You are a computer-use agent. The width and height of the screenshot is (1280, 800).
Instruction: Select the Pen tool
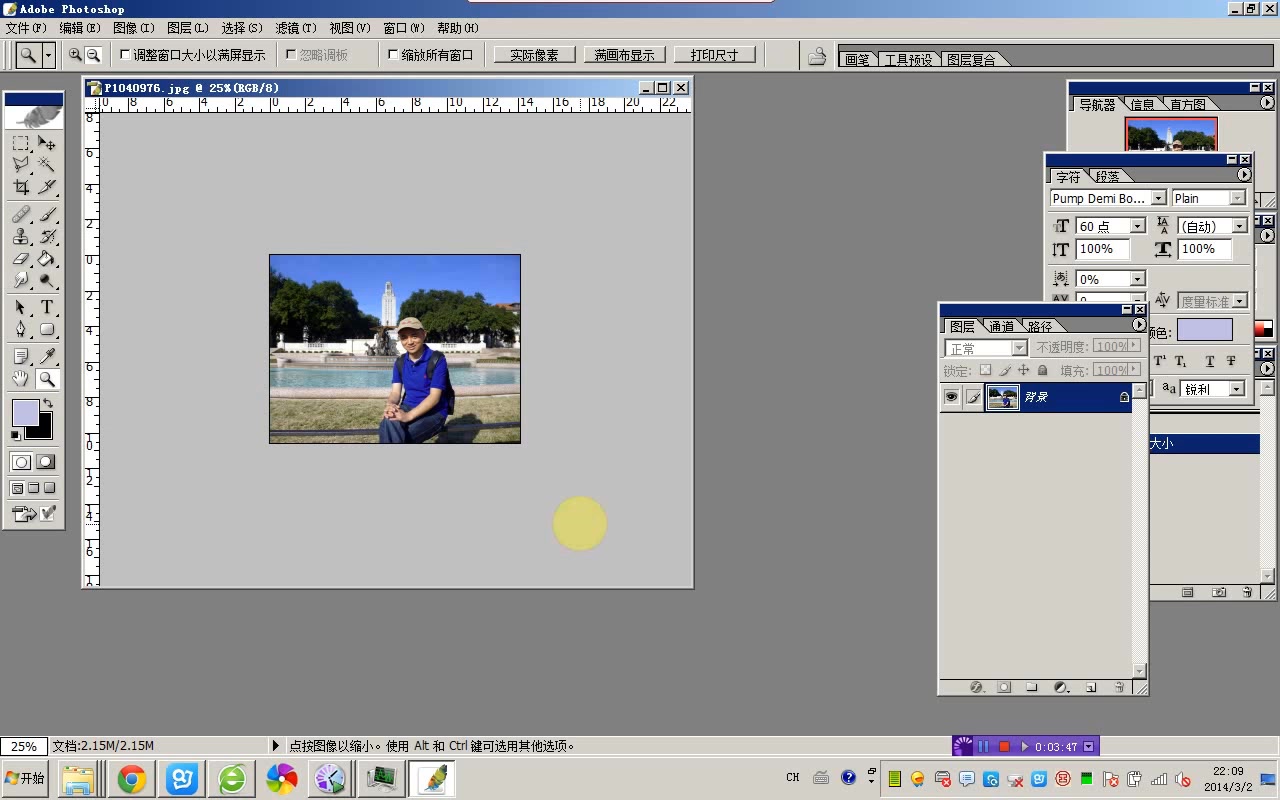(x=21, y=329)
